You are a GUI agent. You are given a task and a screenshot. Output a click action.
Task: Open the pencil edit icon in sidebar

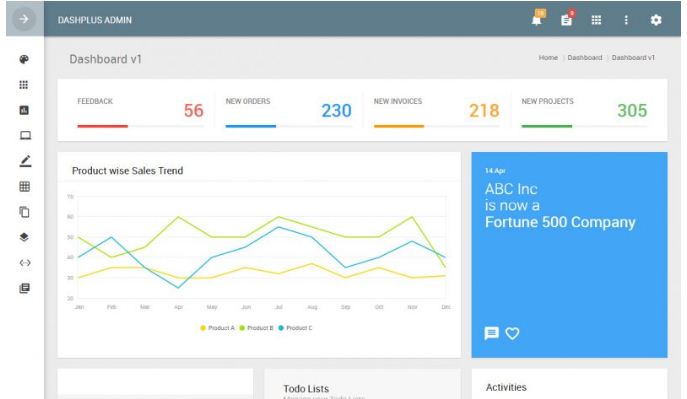click(25, 161)
